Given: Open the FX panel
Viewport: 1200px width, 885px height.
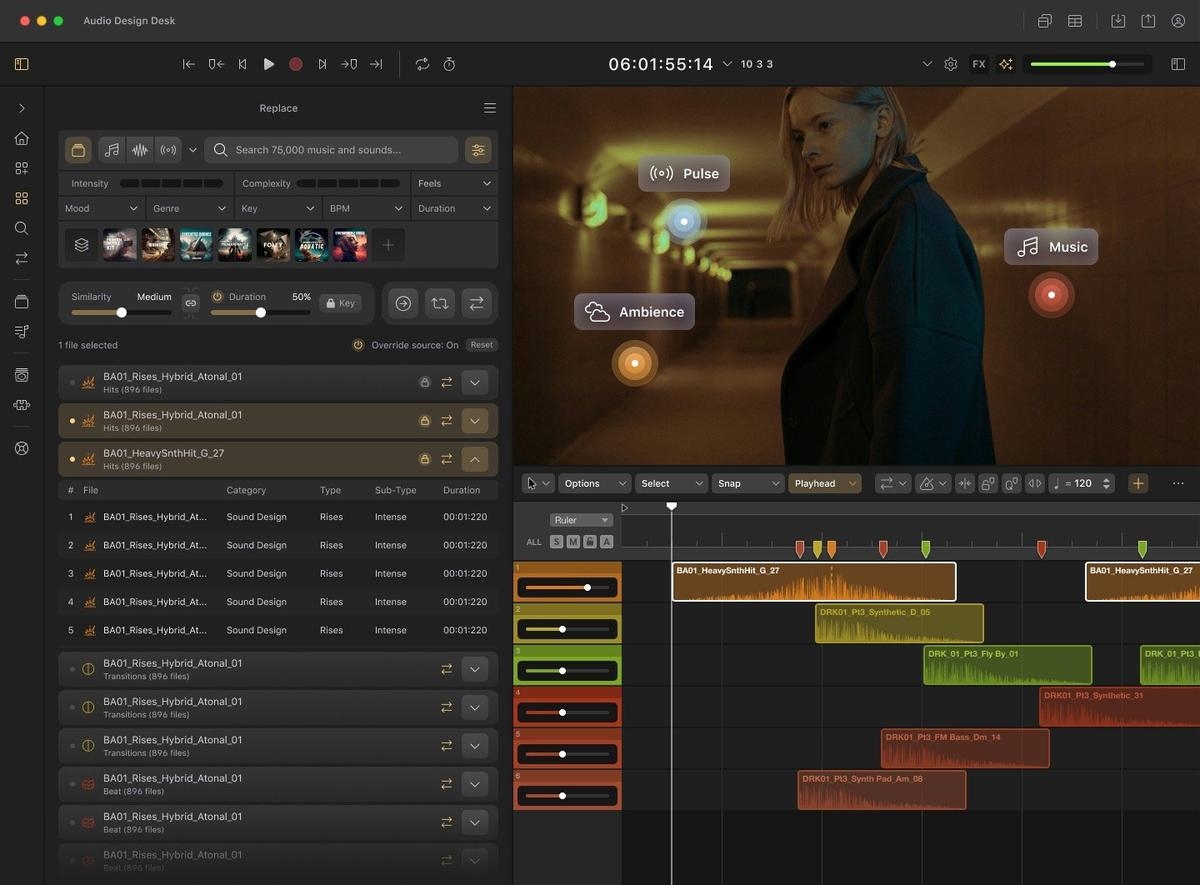Looking at the screenshot, I should point(978,64).
